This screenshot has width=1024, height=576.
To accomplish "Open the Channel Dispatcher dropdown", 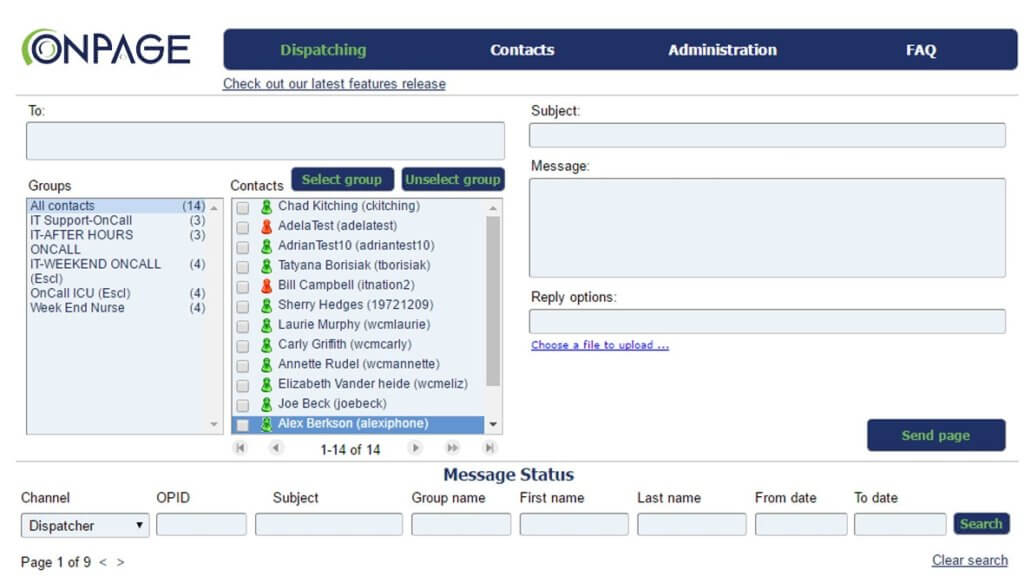I will point(85,525).
